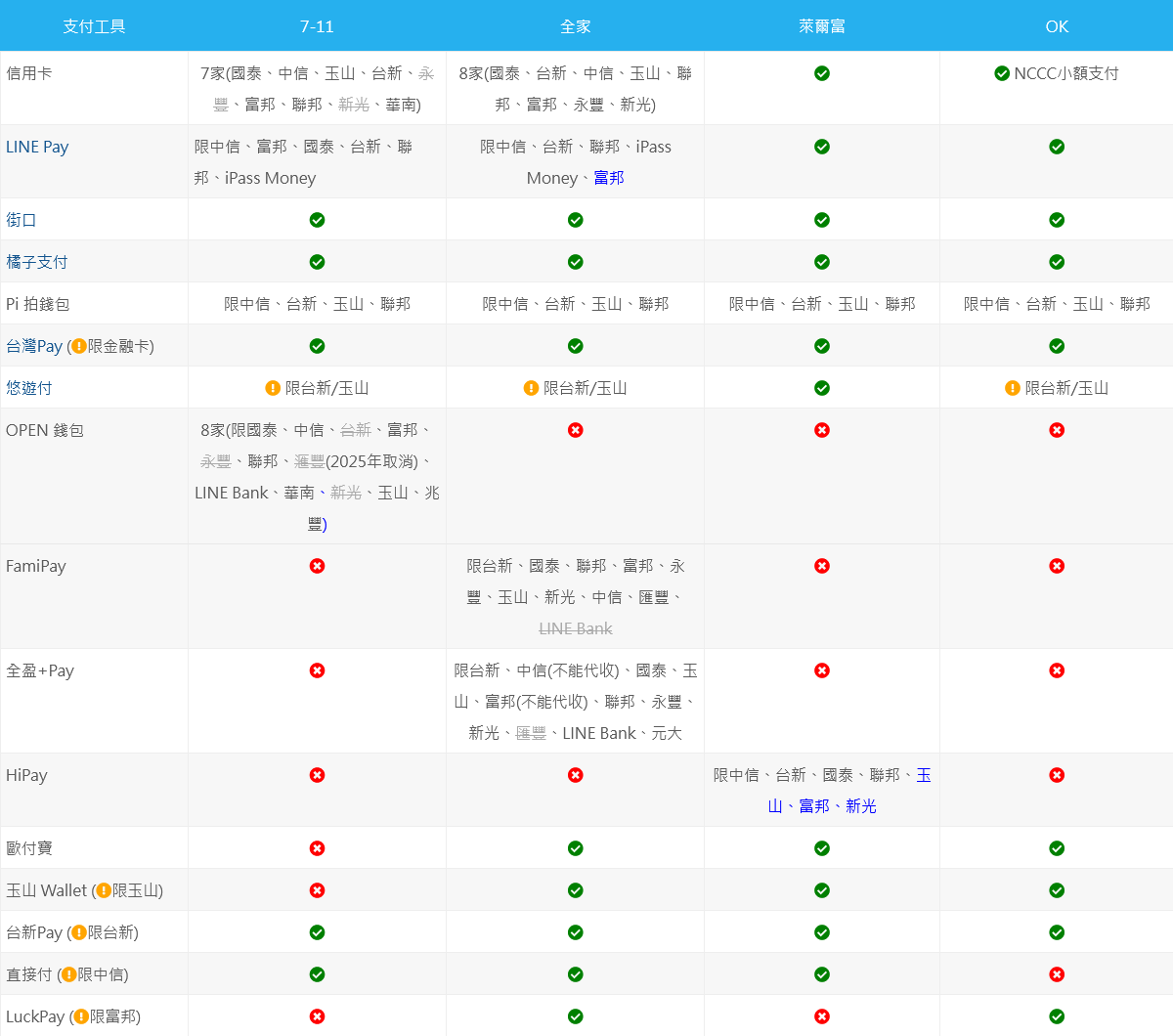The image size is (1173, 1036).
Task: Click the 歐付寶 row label
Action: [x=29, y=848]
